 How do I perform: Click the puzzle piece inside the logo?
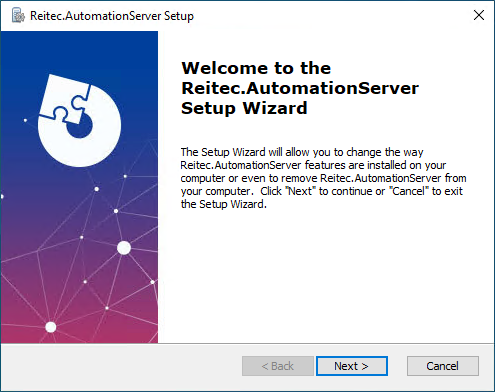click(65, 99)
